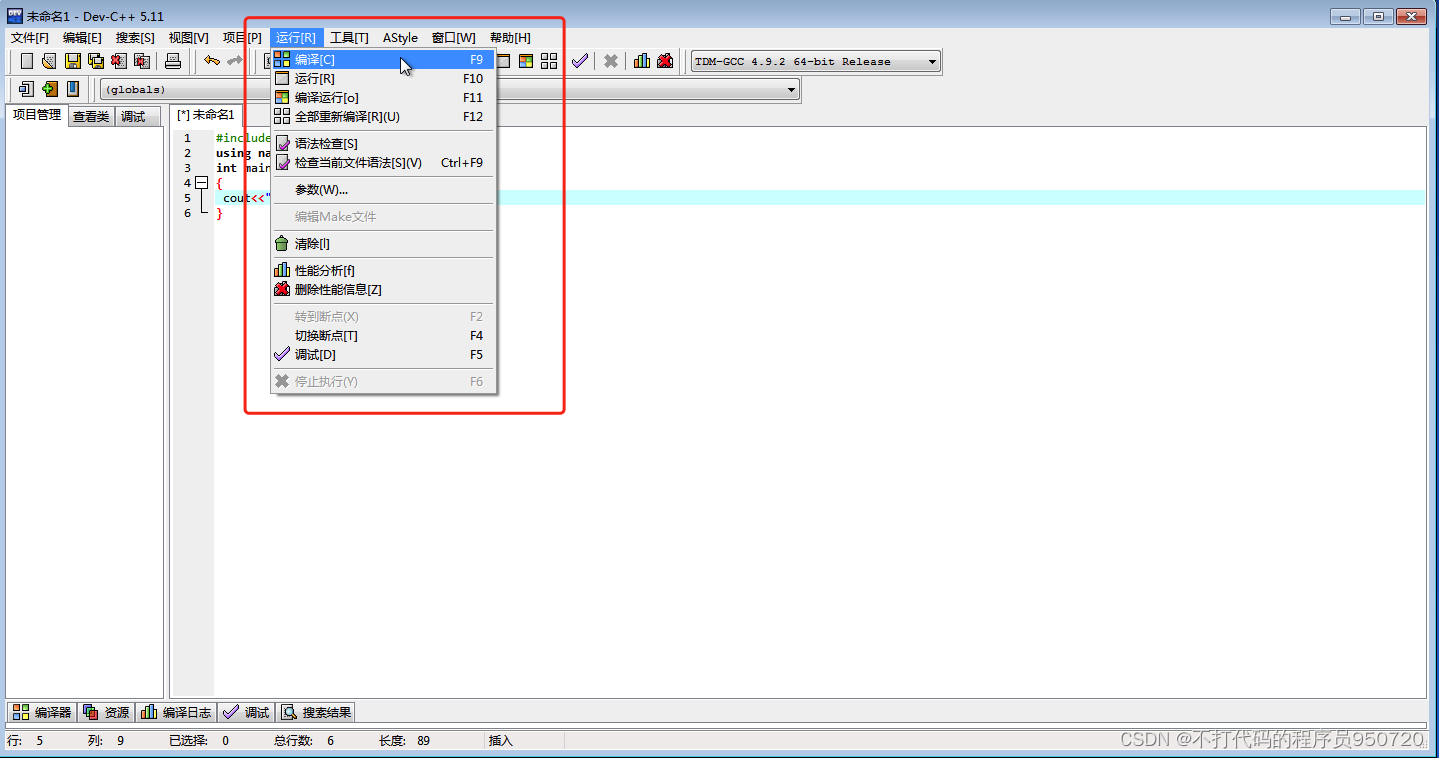Click the Close file toolbar icon

click(119, 61)
